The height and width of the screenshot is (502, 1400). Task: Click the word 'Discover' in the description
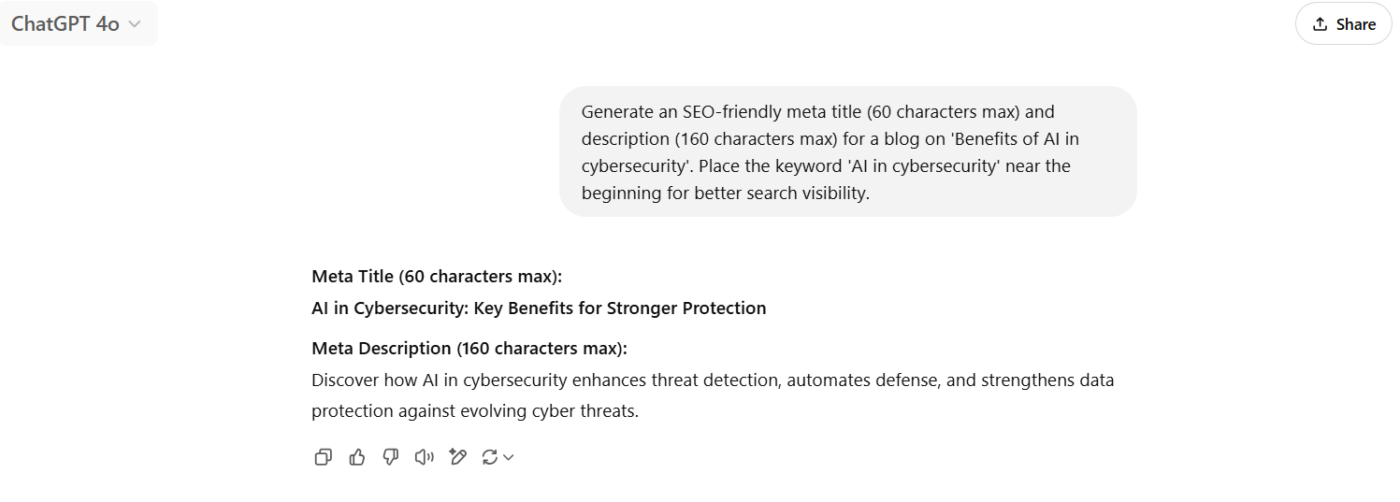point(344,380)
